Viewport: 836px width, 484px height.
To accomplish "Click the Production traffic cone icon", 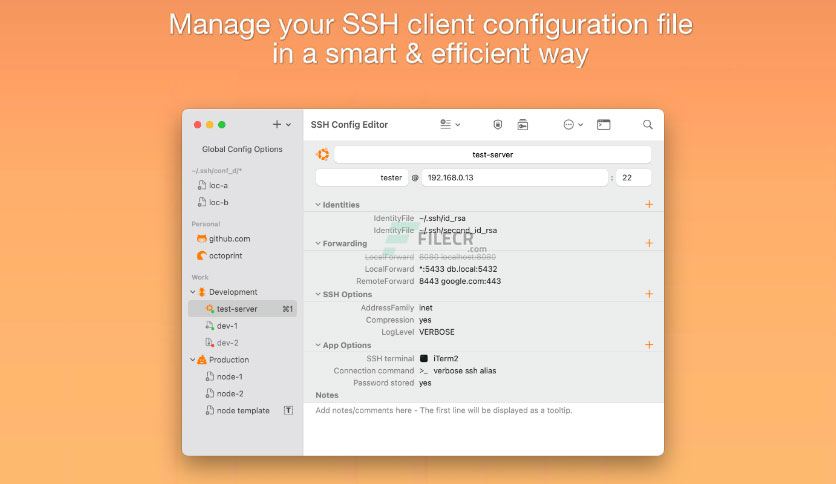I will [x=202, y=360].
